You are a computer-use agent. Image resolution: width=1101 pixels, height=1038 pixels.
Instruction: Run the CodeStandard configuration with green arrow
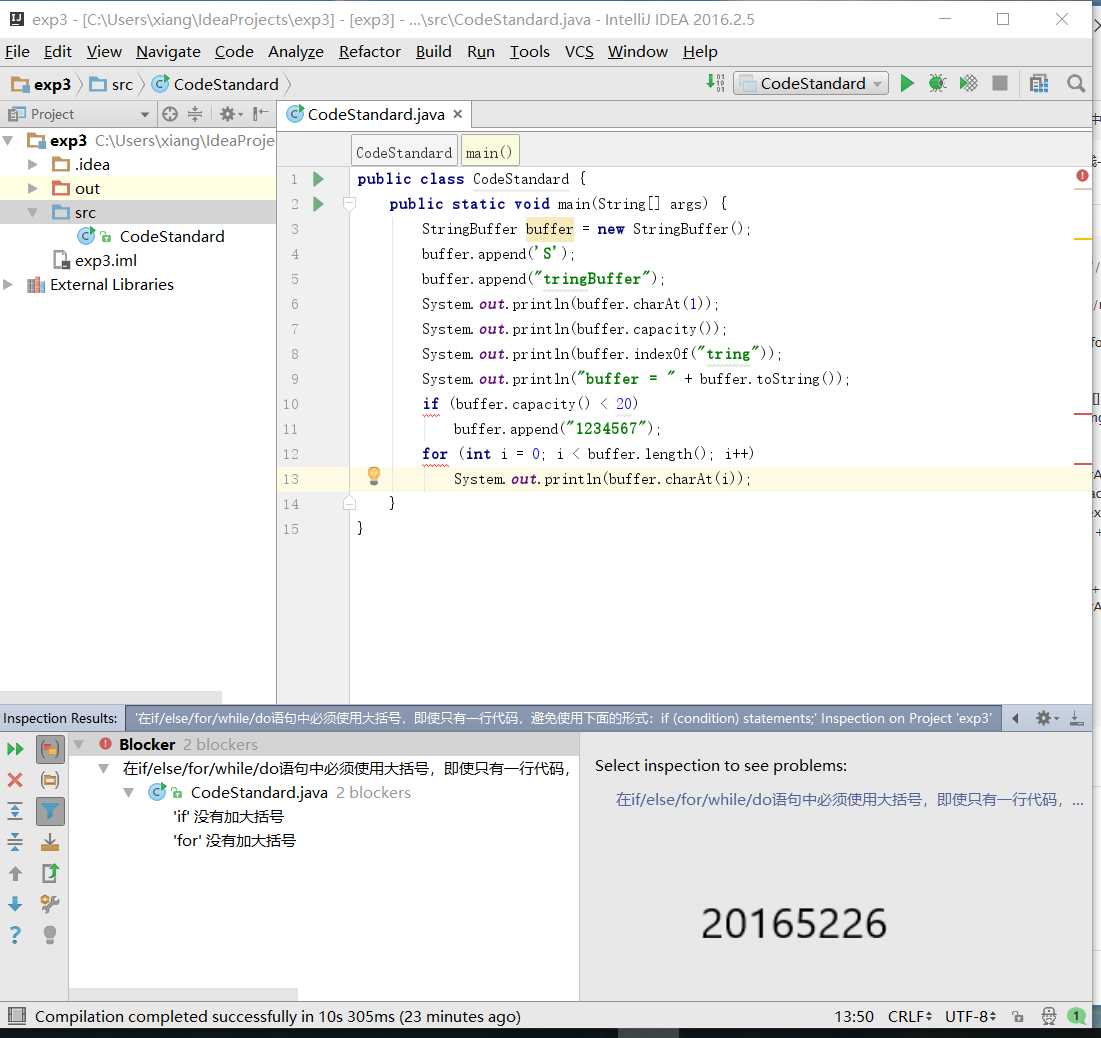[x=906, y=84]
